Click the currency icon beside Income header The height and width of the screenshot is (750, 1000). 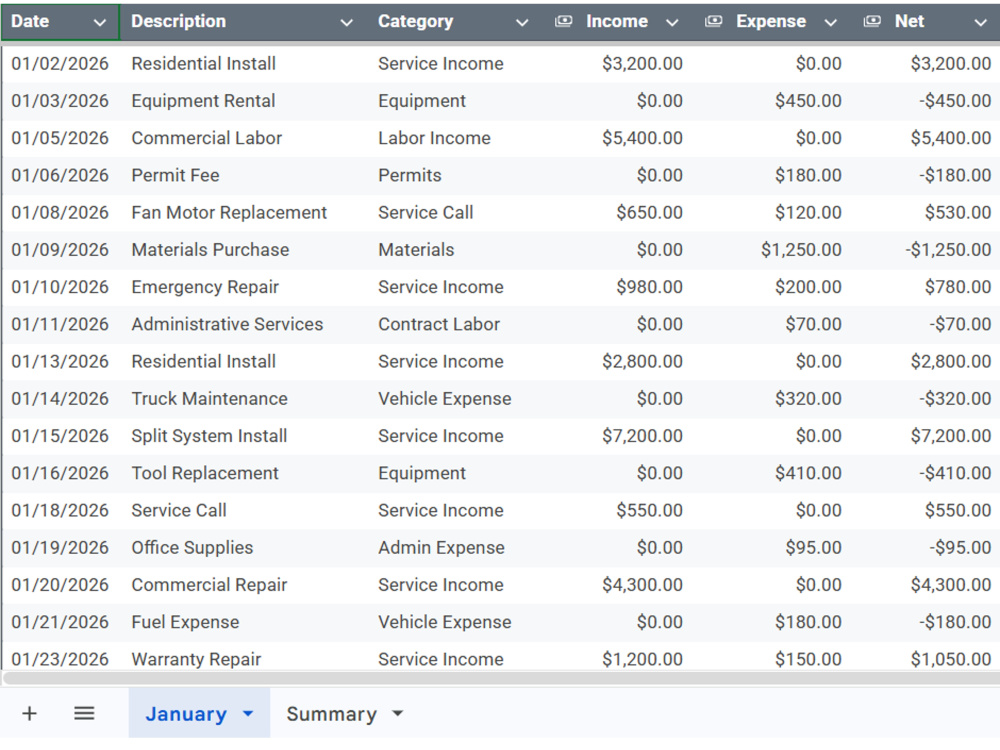[563, 21]
